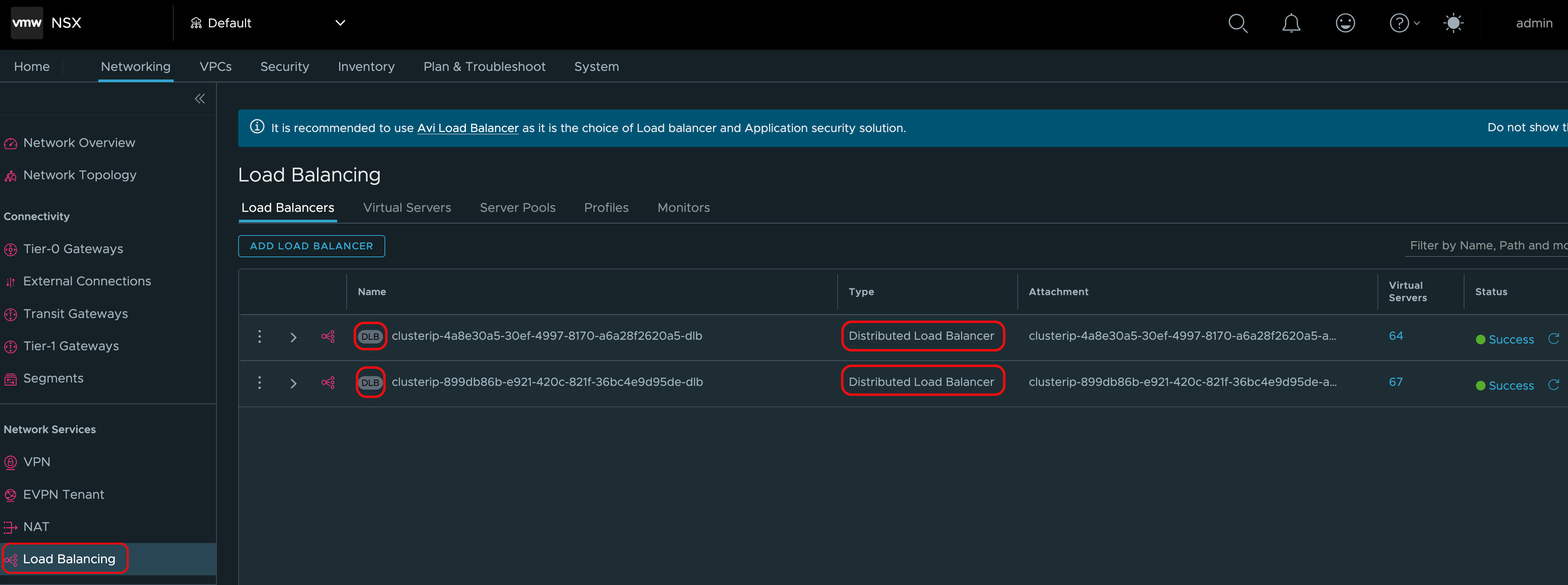
Task: Expand the clusterip-899db86b row details
Action: (293, 384)
